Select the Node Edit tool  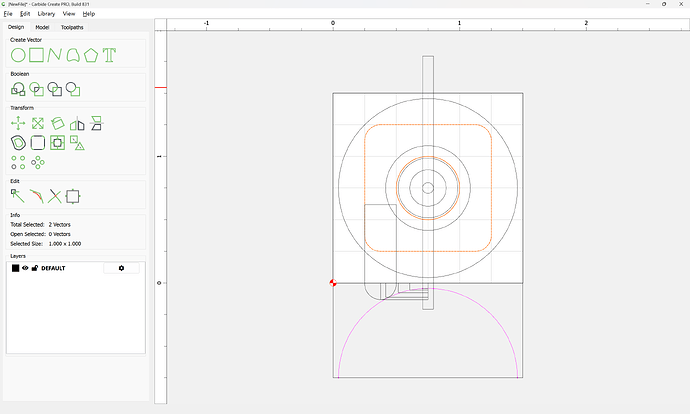click(x=18, y=196)
